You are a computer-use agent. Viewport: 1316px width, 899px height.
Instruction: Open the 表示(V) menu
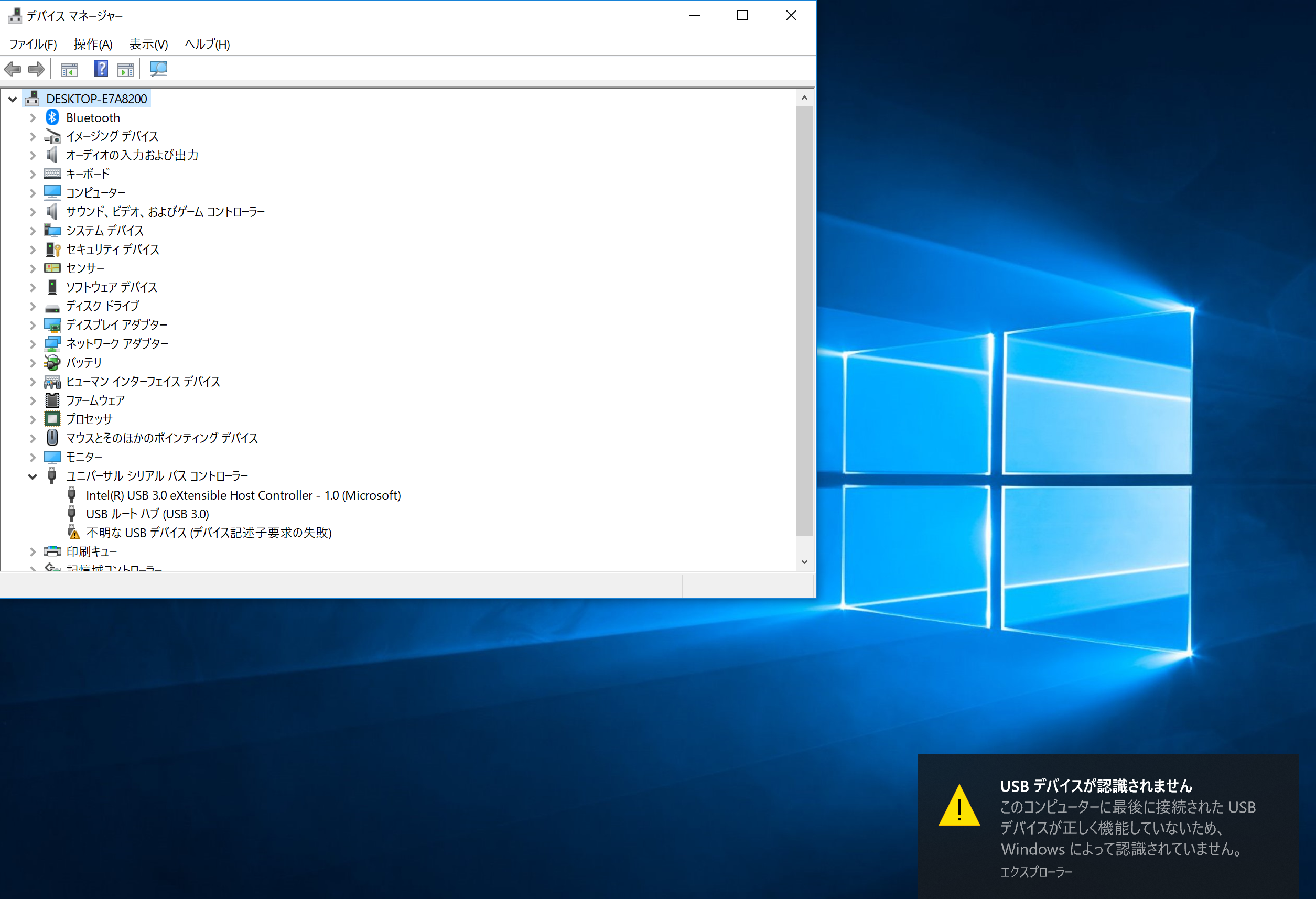click(x=148, y=44)
